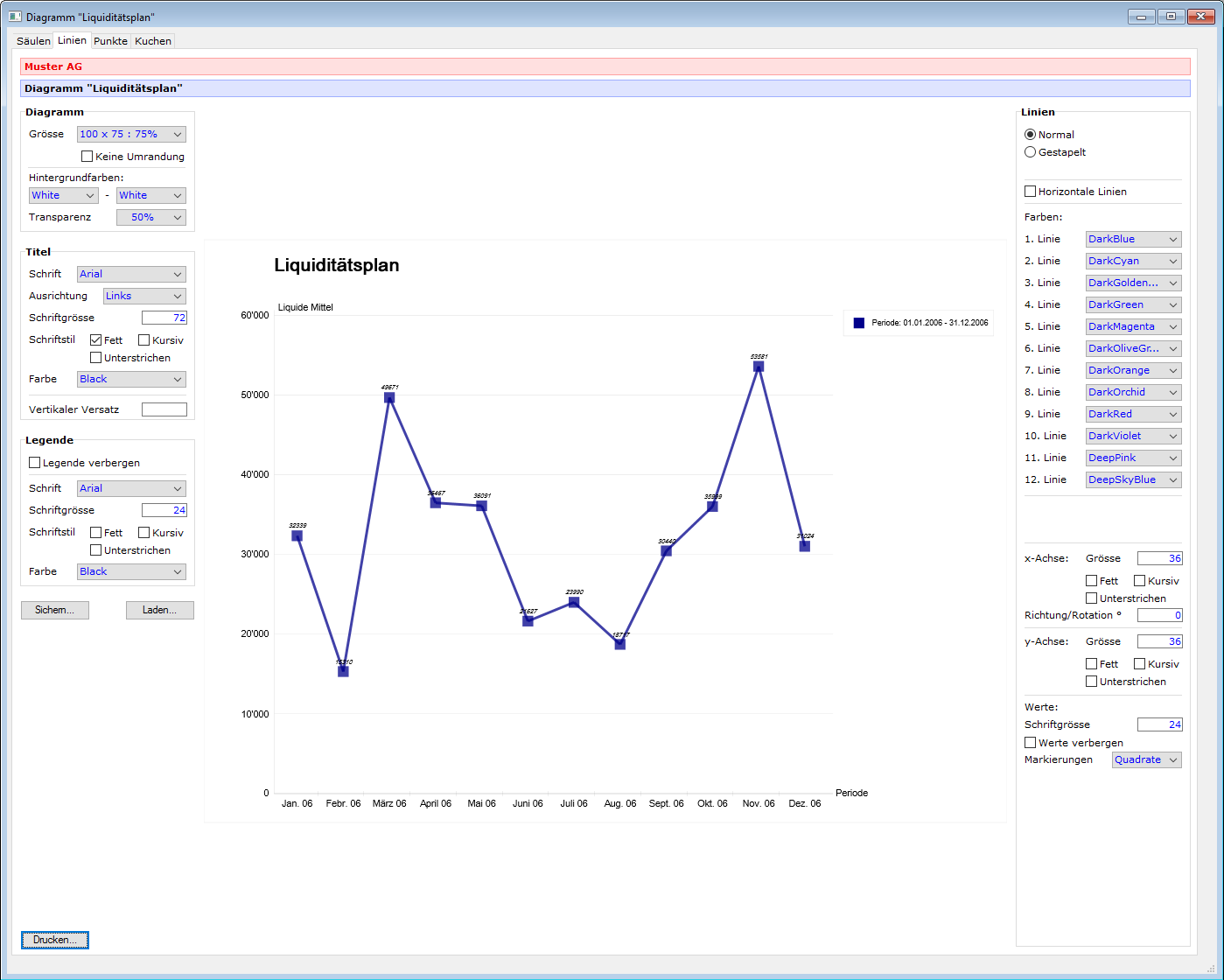The width and height of the screenshot is (1224, 980).
Task: Switch to the Kuchen tab
Action: 153,41
